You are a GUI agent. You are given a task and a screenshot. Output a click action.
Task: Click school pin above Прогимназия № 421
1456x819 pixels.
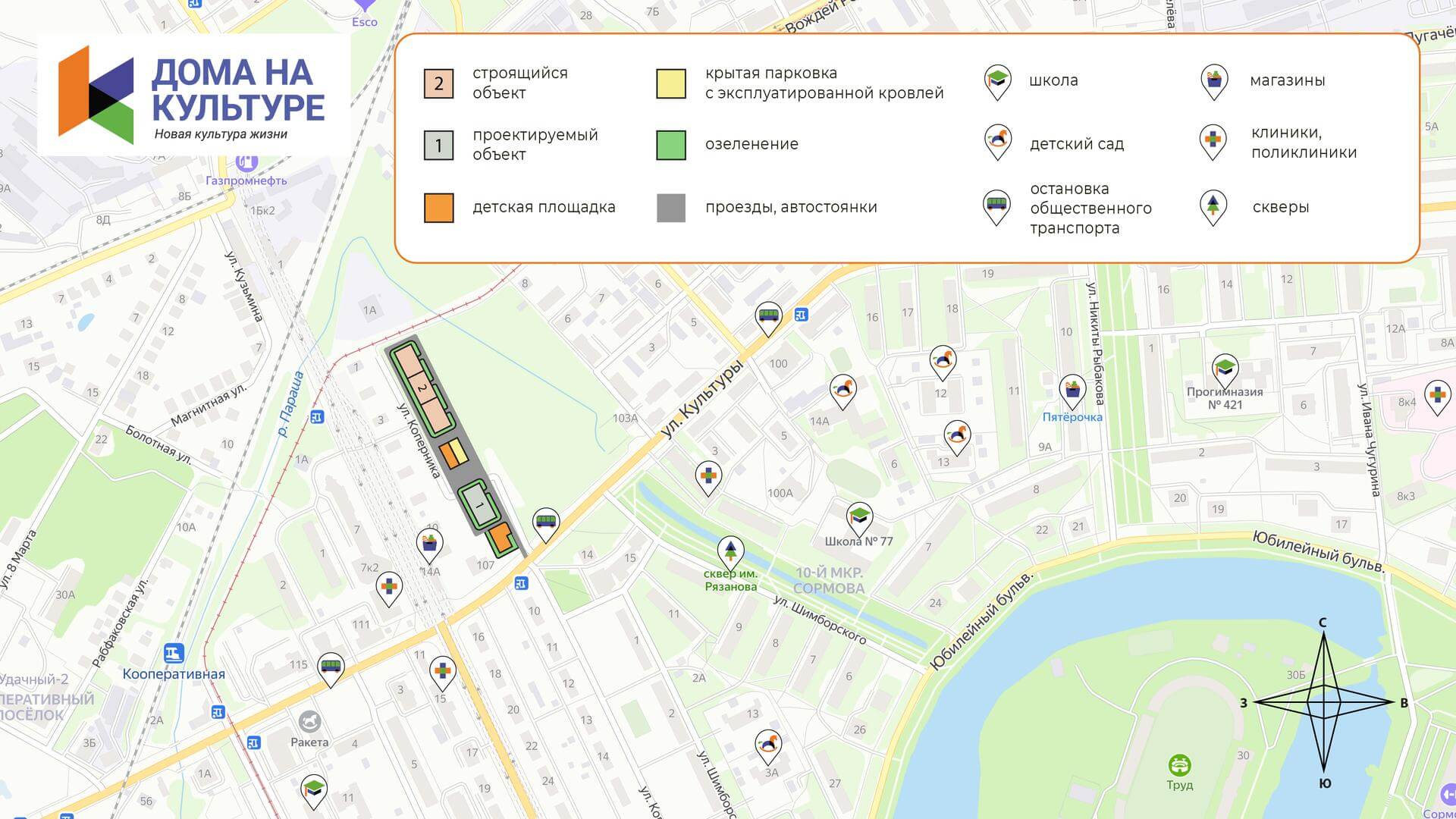(1225, 371)
